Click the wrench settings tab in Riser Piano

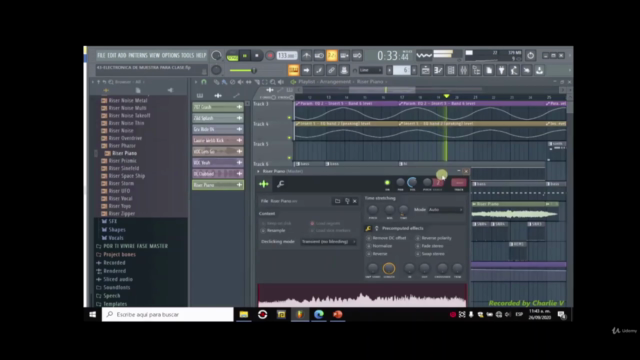(280, 184)
